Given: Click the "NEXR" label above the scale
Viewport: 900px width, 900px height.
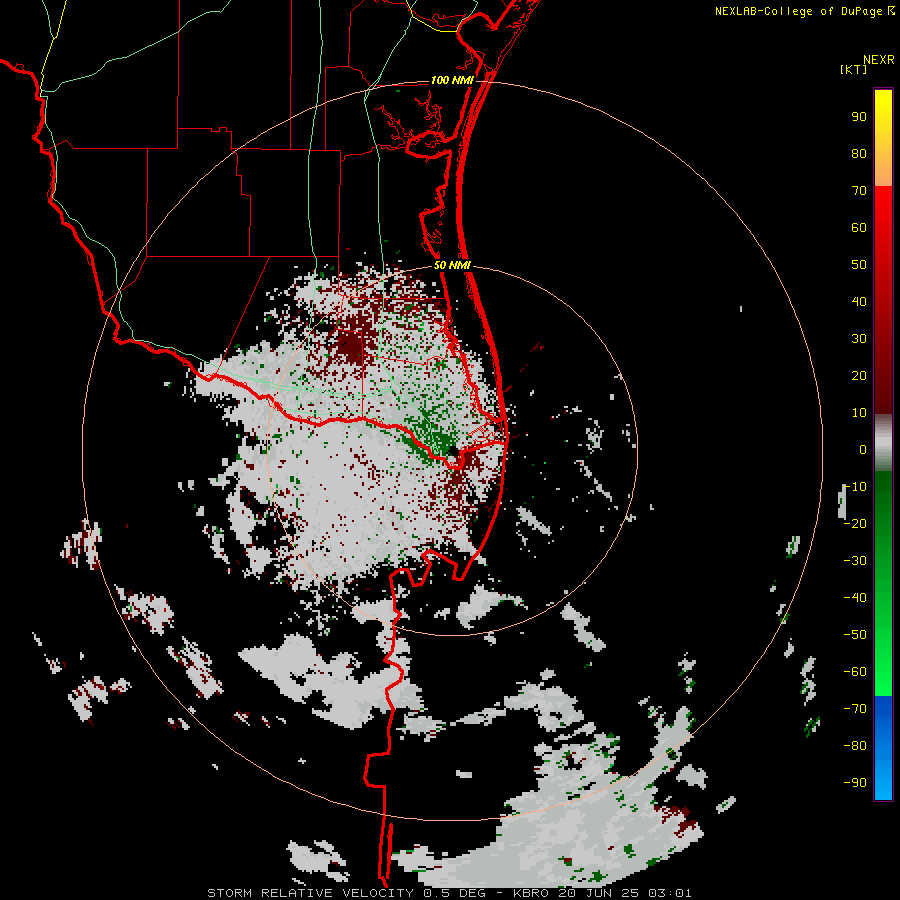Looking at the screenshot, I should pos(879,60).
